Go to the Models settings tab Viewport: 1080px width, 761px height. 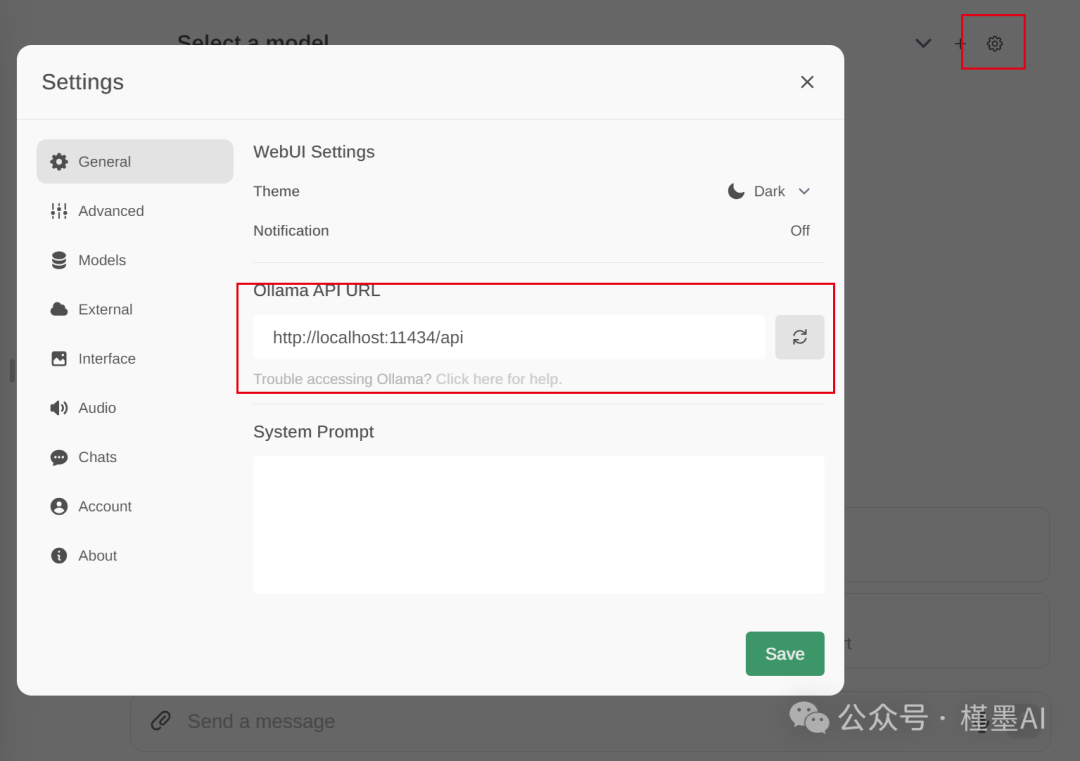click(x=135, y=260)
